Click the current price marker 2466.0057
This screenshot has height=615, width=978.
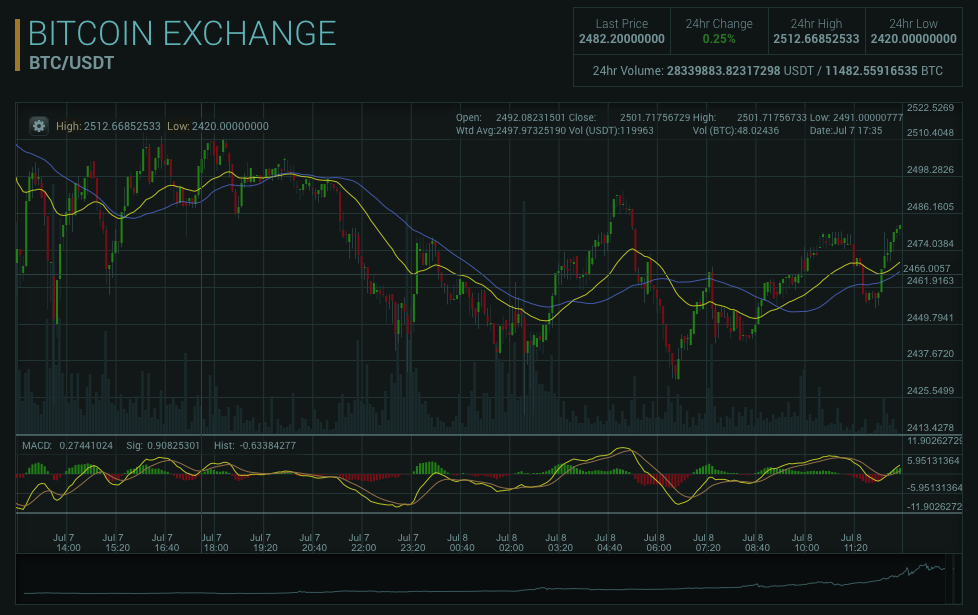click(x=927, y=269)
